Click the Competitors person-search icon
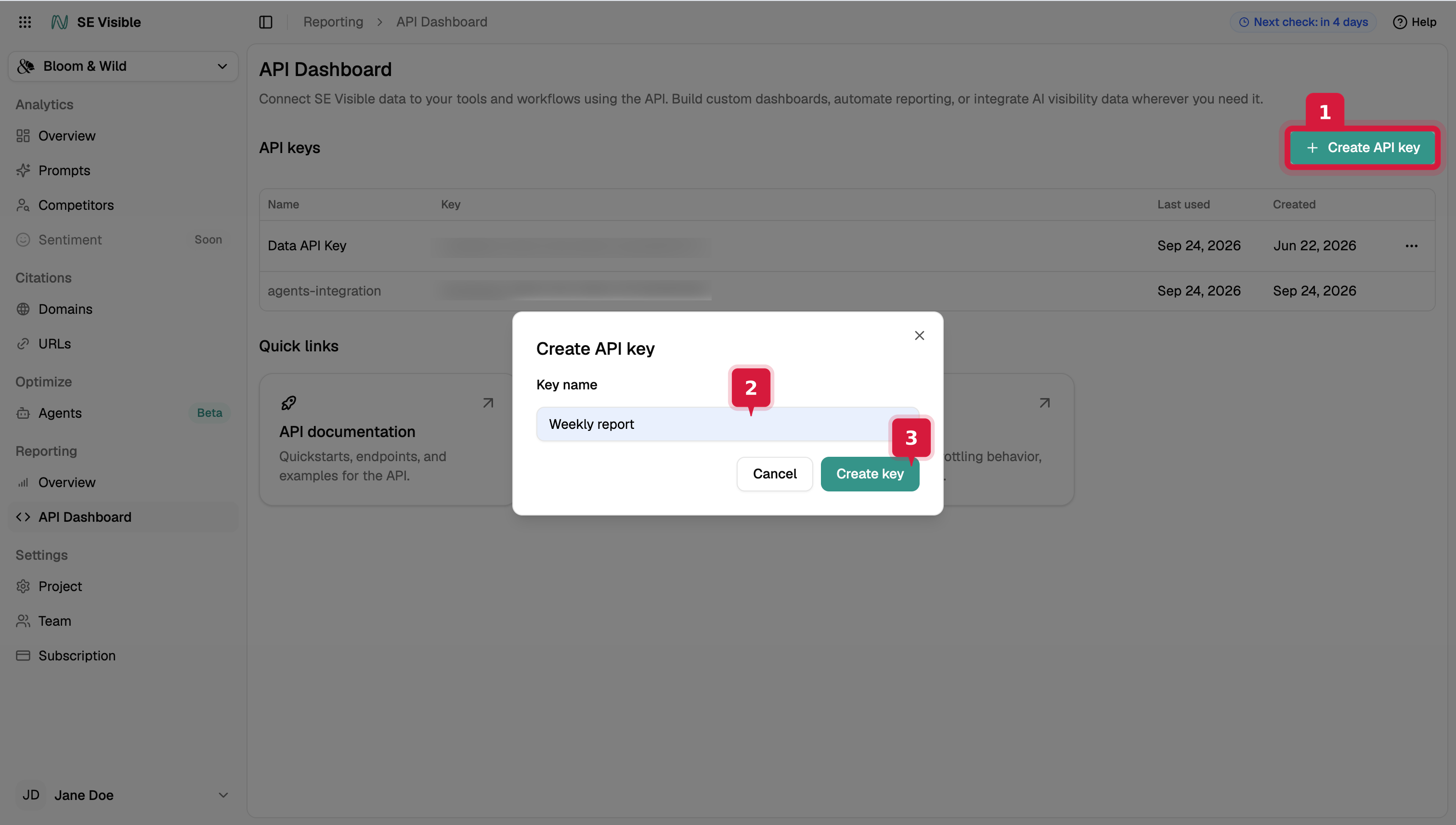The image size is (1456, 825). (23, 205)
